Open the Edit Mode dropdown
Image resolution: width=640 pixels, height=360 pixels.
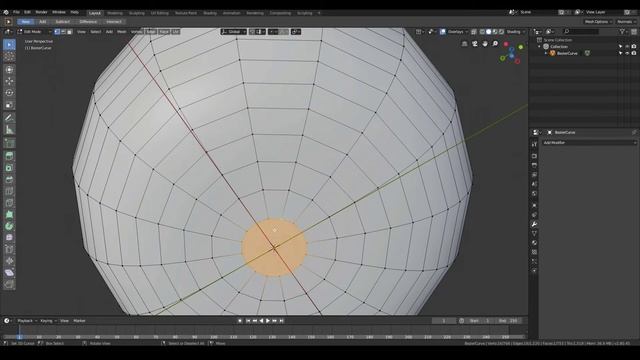34,31
